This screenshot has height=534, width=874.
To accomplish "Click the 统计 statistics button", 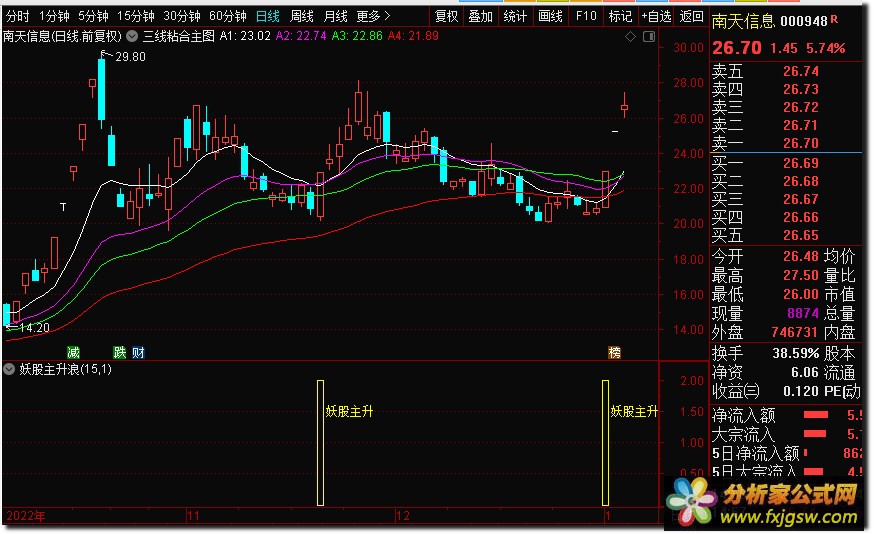I will point(514,16).
